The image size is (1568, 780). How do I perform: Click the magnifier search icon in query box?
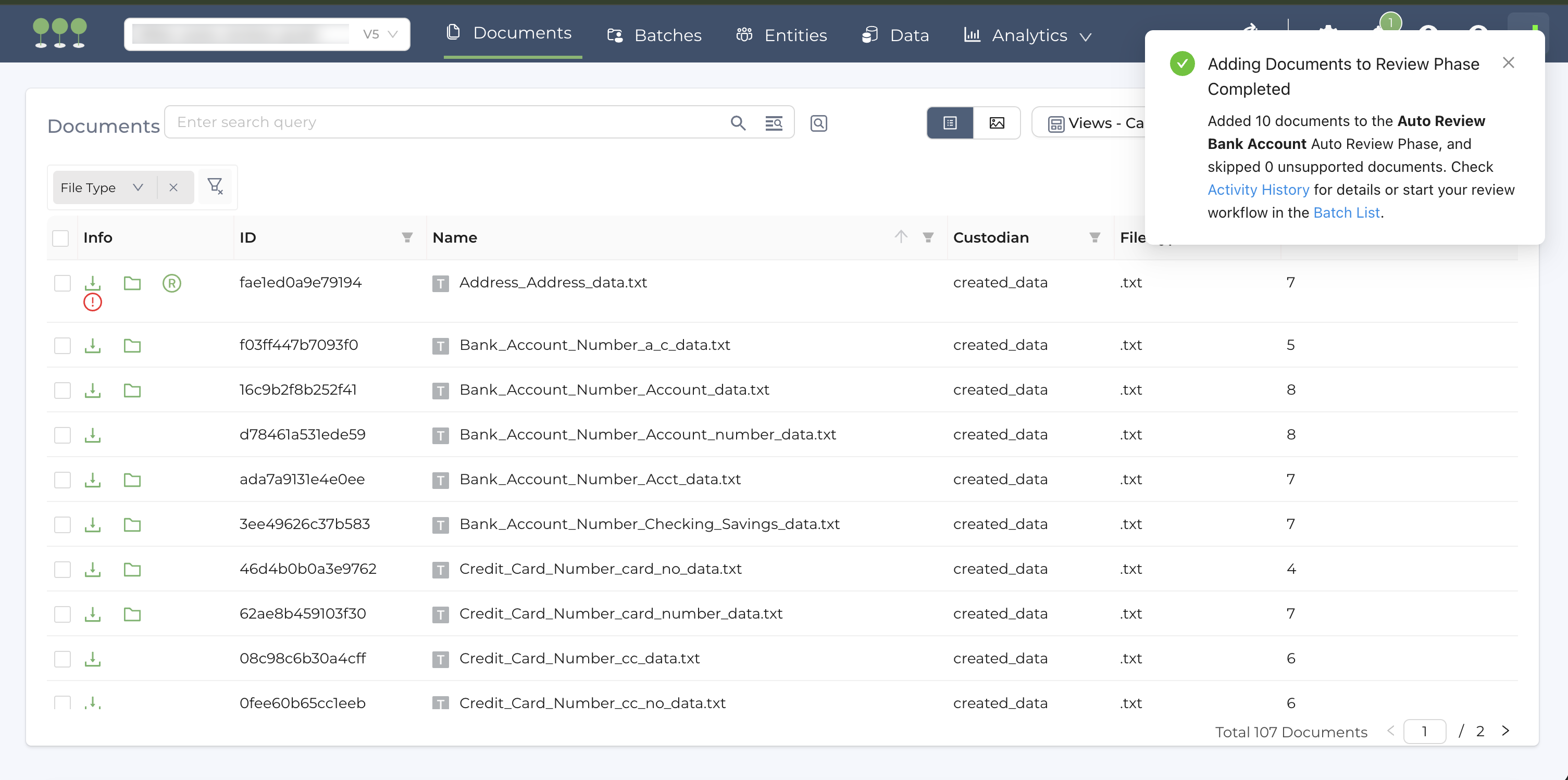click(738, 123)
